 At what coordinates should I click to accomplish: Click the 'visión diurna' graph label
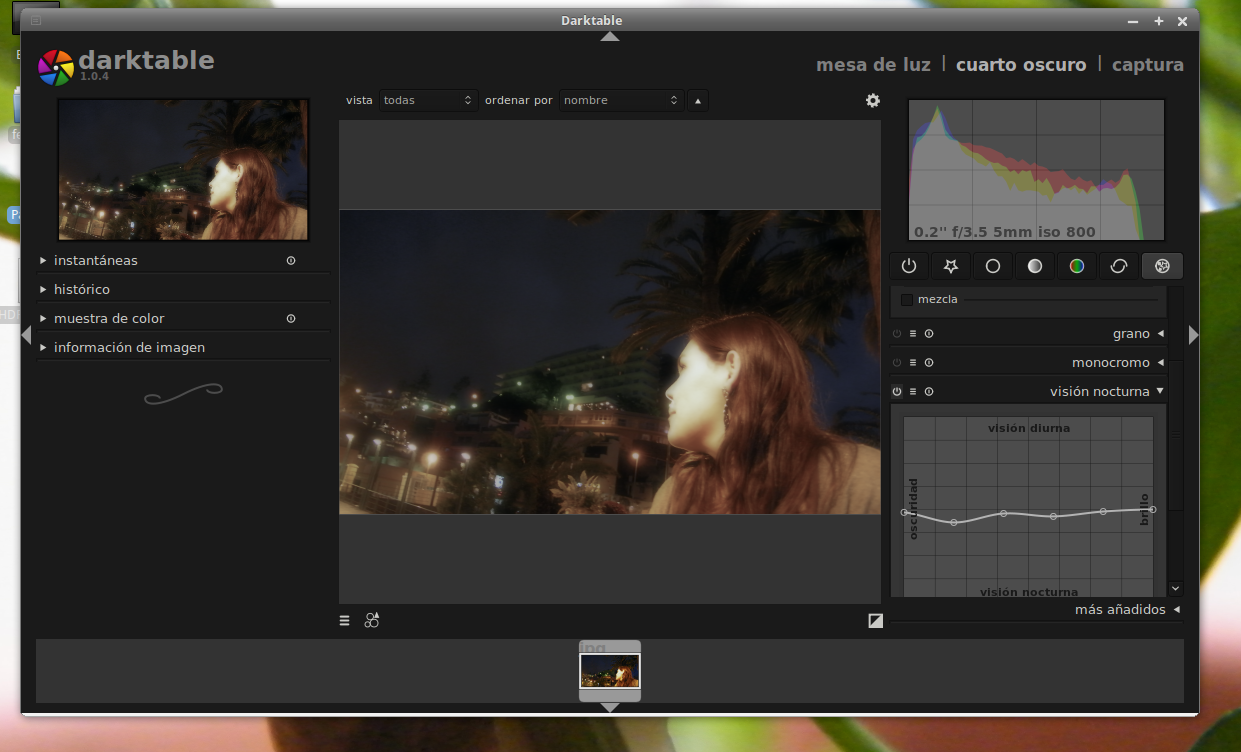(x=1029, y=428)
